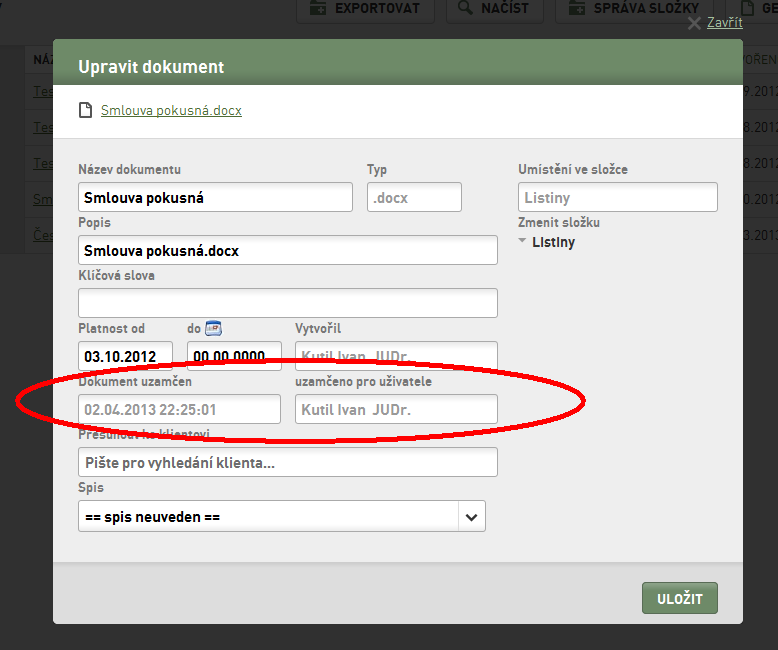Open the calendar icon next to 'do'
778x650 pixels.
[x=213, y=328]
